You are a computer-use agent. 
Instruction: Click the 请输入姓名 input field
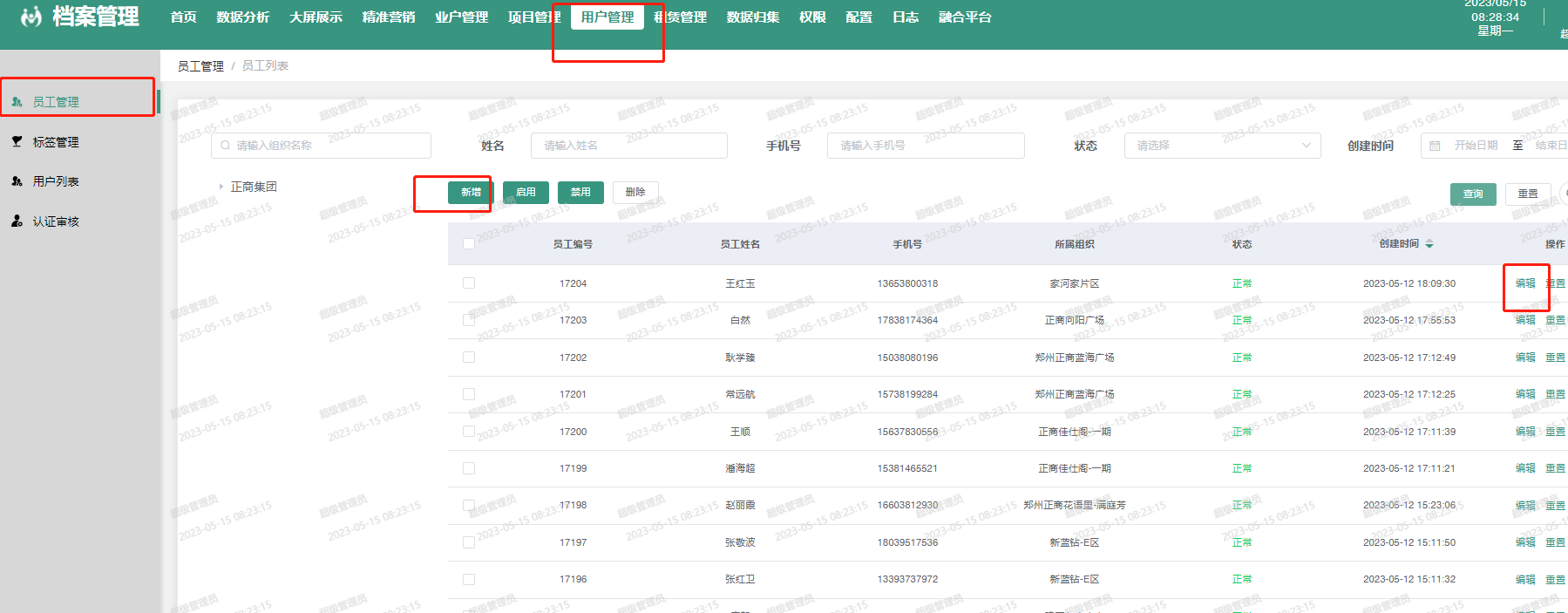628,146
